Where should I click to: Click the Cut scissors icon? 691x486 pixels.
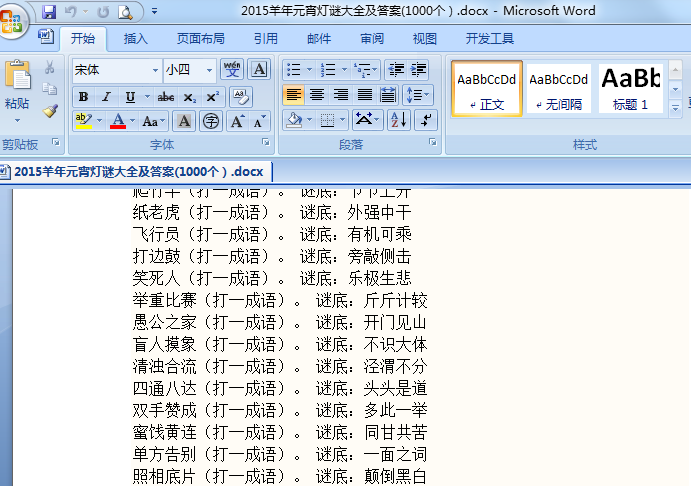point(50,67)
